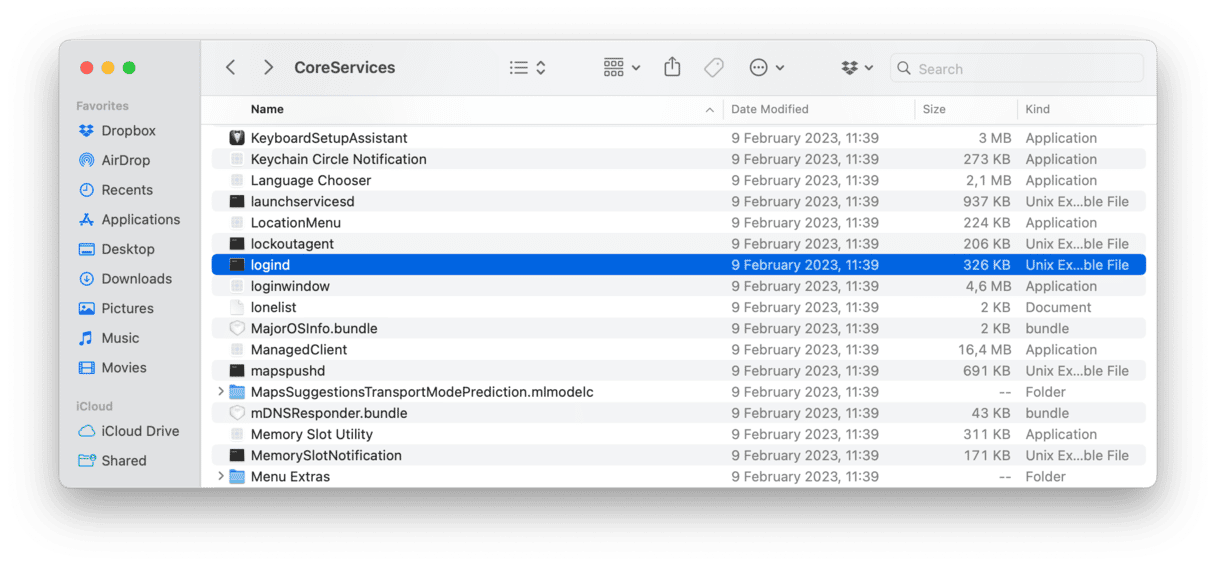This screenshot has width=1216, height=566.
Task: Open iCloud Drive in the sidebar
Action: click(x=129, y=431)
